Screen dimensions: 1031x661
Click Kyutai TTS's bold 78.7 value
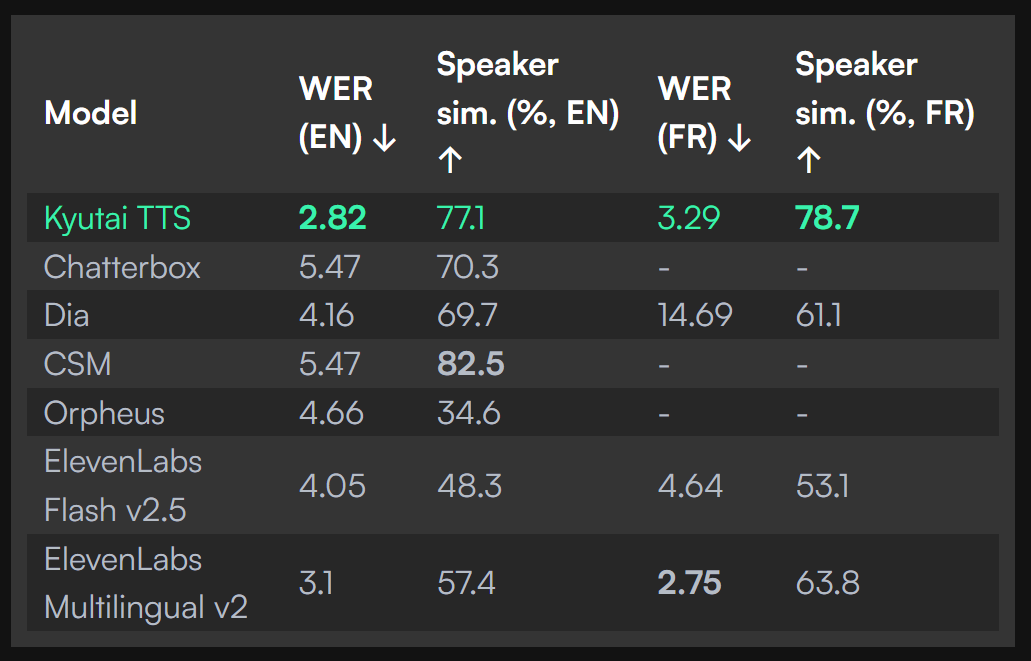pos(827,218)
